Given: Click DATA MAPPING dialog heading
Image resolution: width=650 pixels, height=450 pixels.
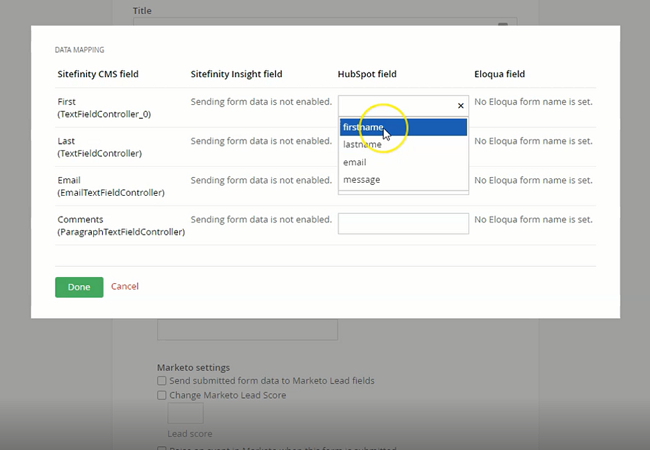Looking at the screenshot, I should [x=80, y=50].
